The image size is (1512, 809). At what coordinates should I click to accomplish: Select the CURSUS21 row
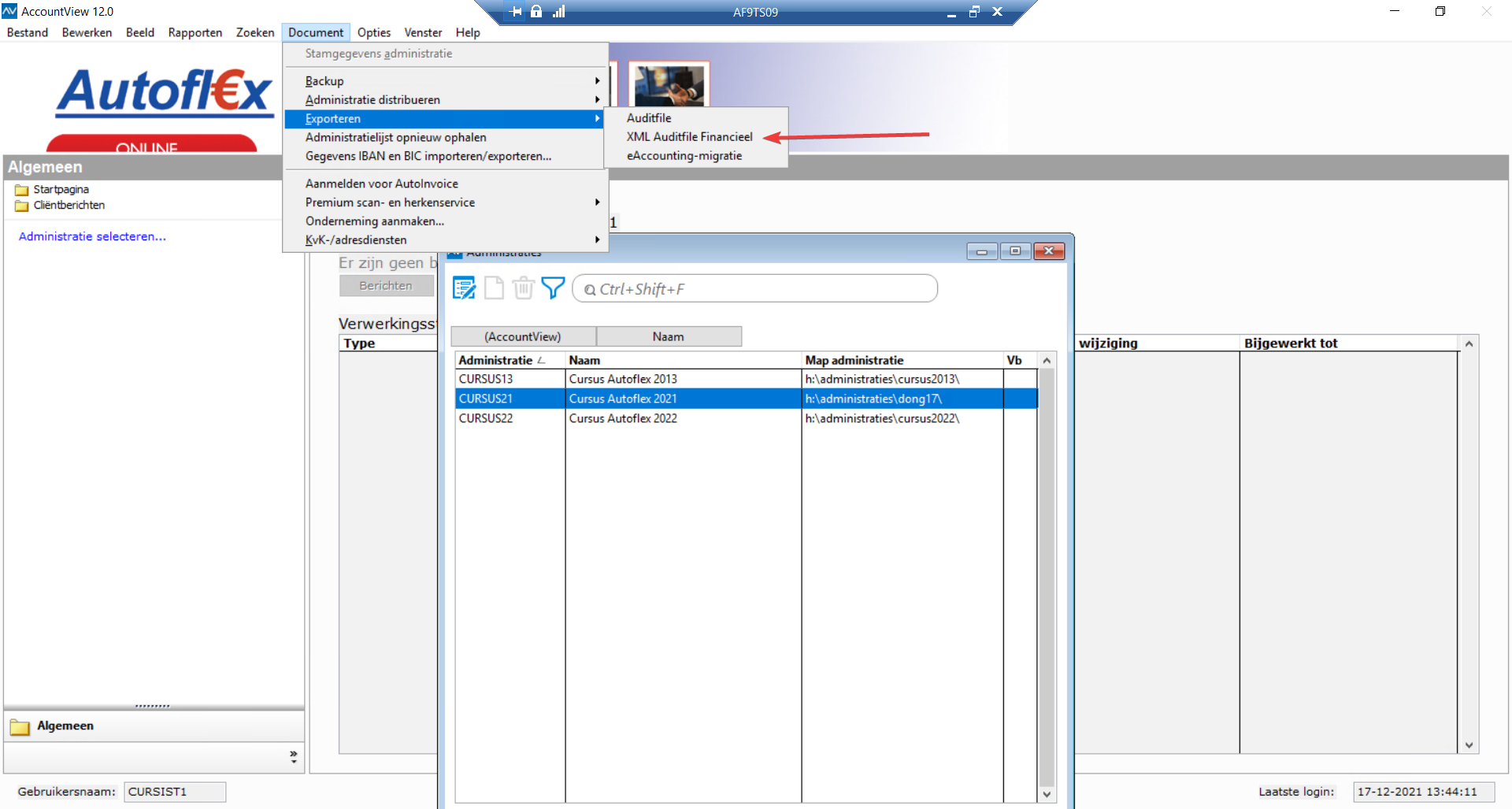point(746,399)
